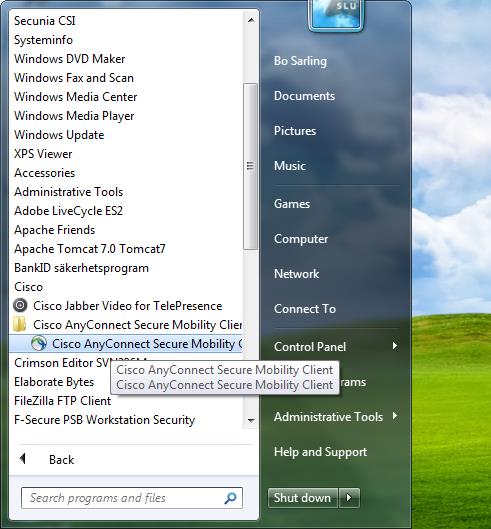Expand F-Secure PSB Workstation Security folder
The width and height of the screenshot is (491, 529).
point(105,420)
